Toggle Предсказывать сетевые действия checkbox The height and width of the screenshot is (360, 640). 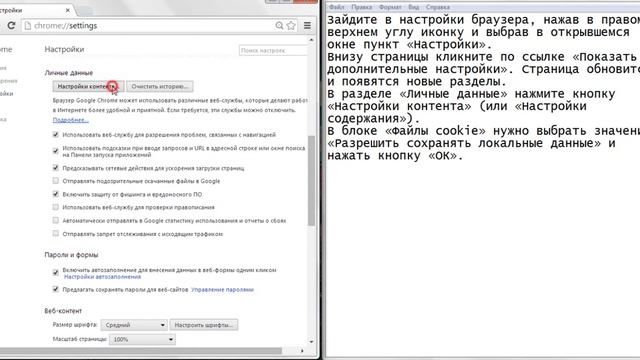(x=56, y=168)
